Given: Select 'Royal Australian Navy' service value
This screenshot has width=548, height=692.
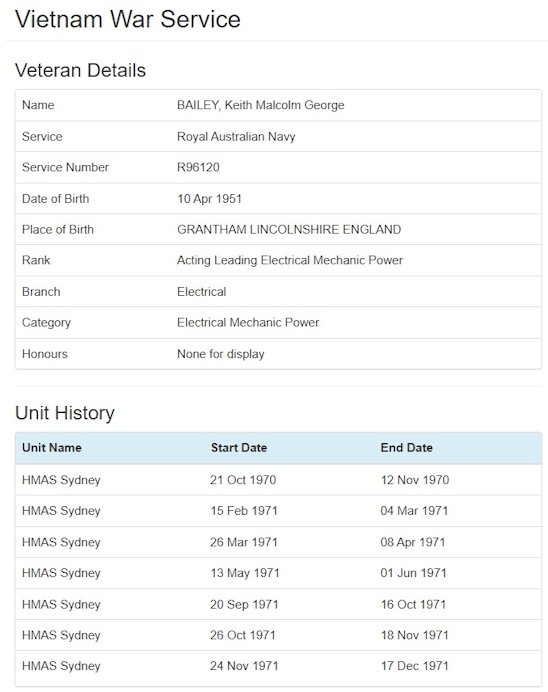Looking at the screenshot, I should (236, 136).
